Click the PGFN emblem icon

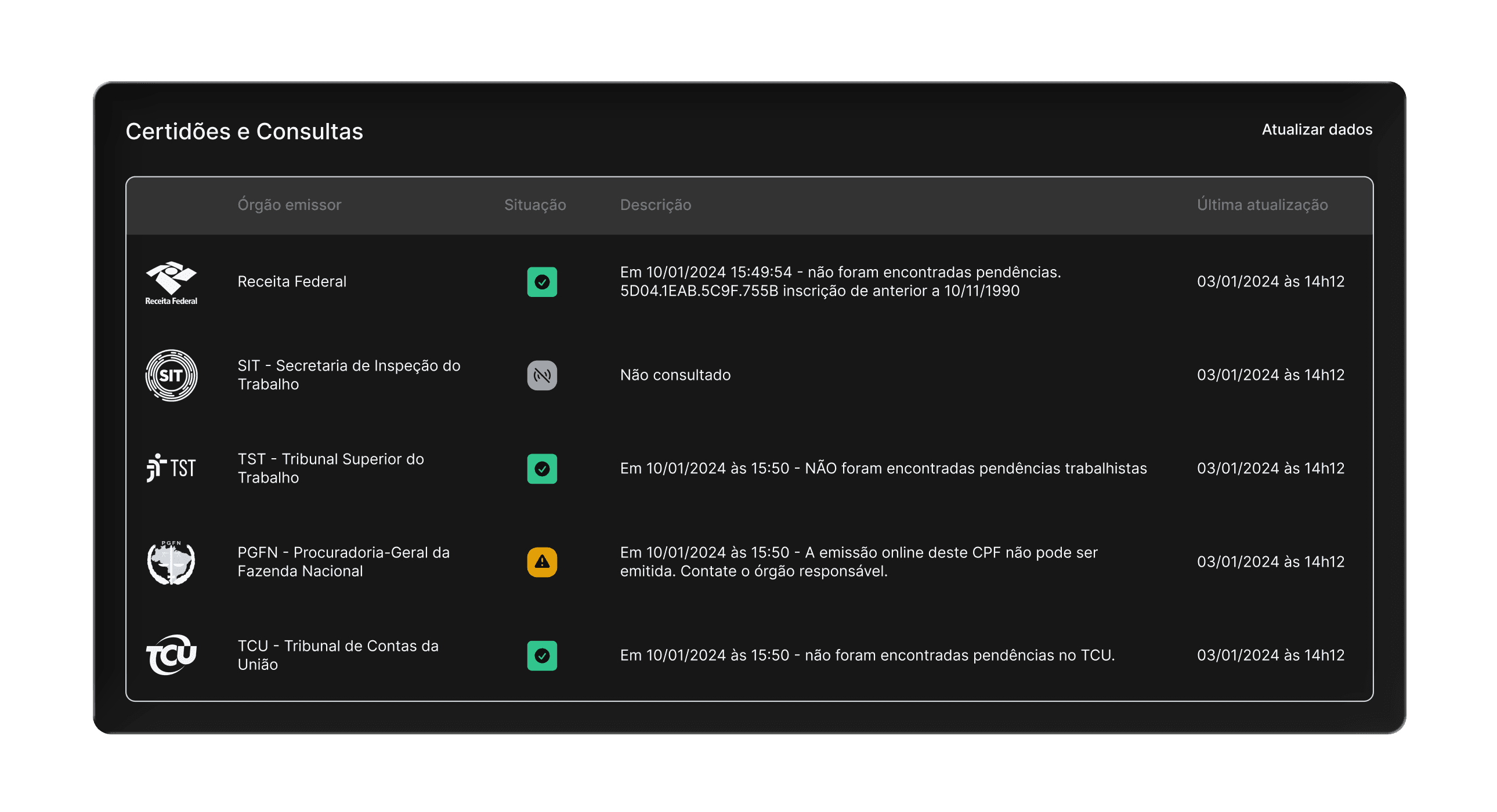click(171, 561)
